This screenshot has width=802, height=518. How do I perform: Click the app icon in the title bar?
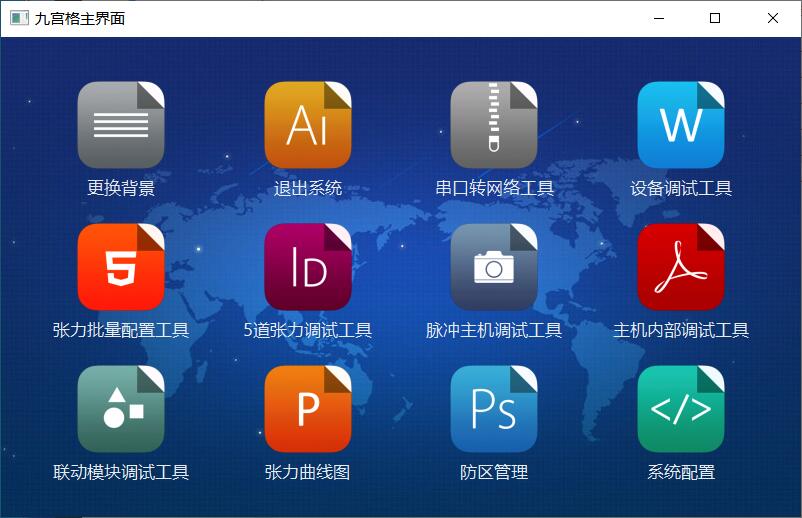(19, 18)
